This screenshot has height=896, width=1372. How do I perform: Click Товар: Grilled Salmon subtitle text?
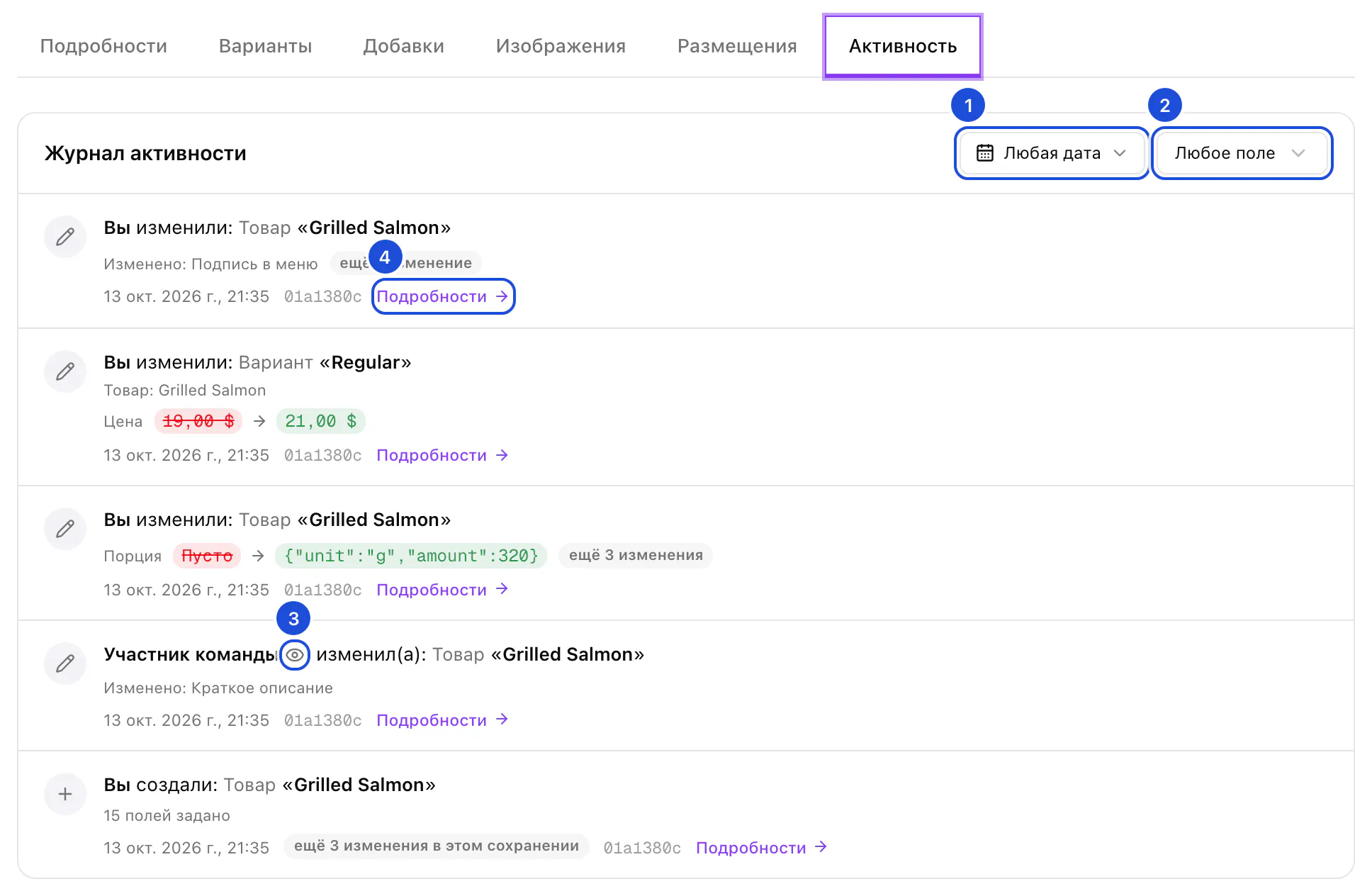tap(185, 391)
